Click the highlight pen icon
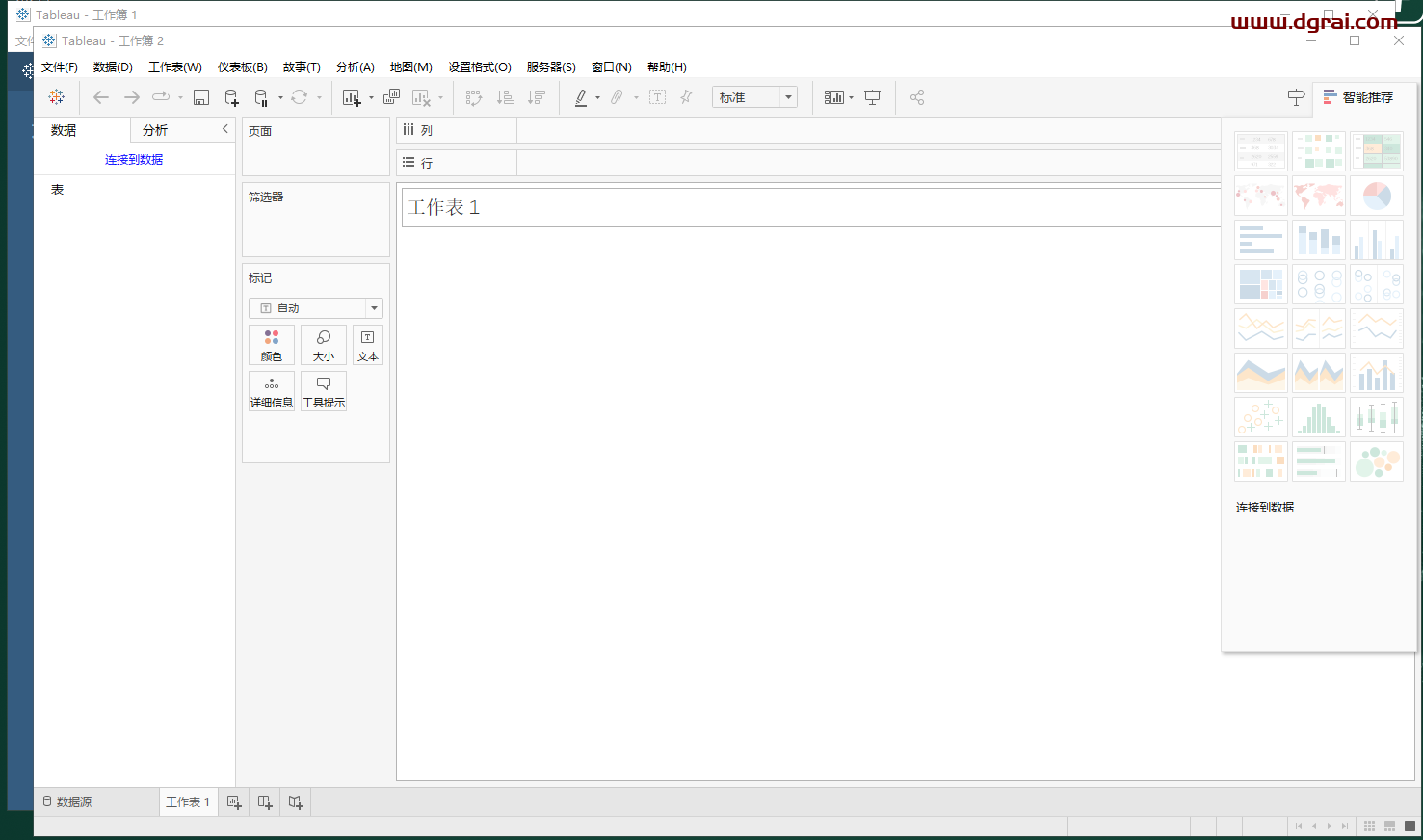Viewport: 1423px width, 840px height. pos(581,97)
